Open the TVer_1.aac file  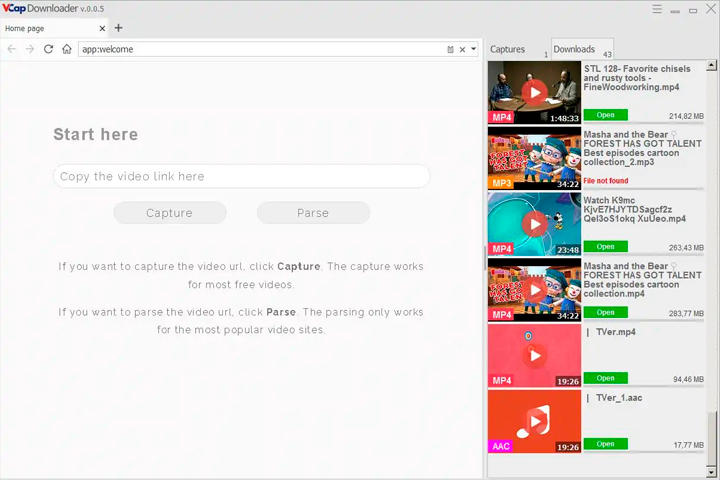[x=605, y=444]
